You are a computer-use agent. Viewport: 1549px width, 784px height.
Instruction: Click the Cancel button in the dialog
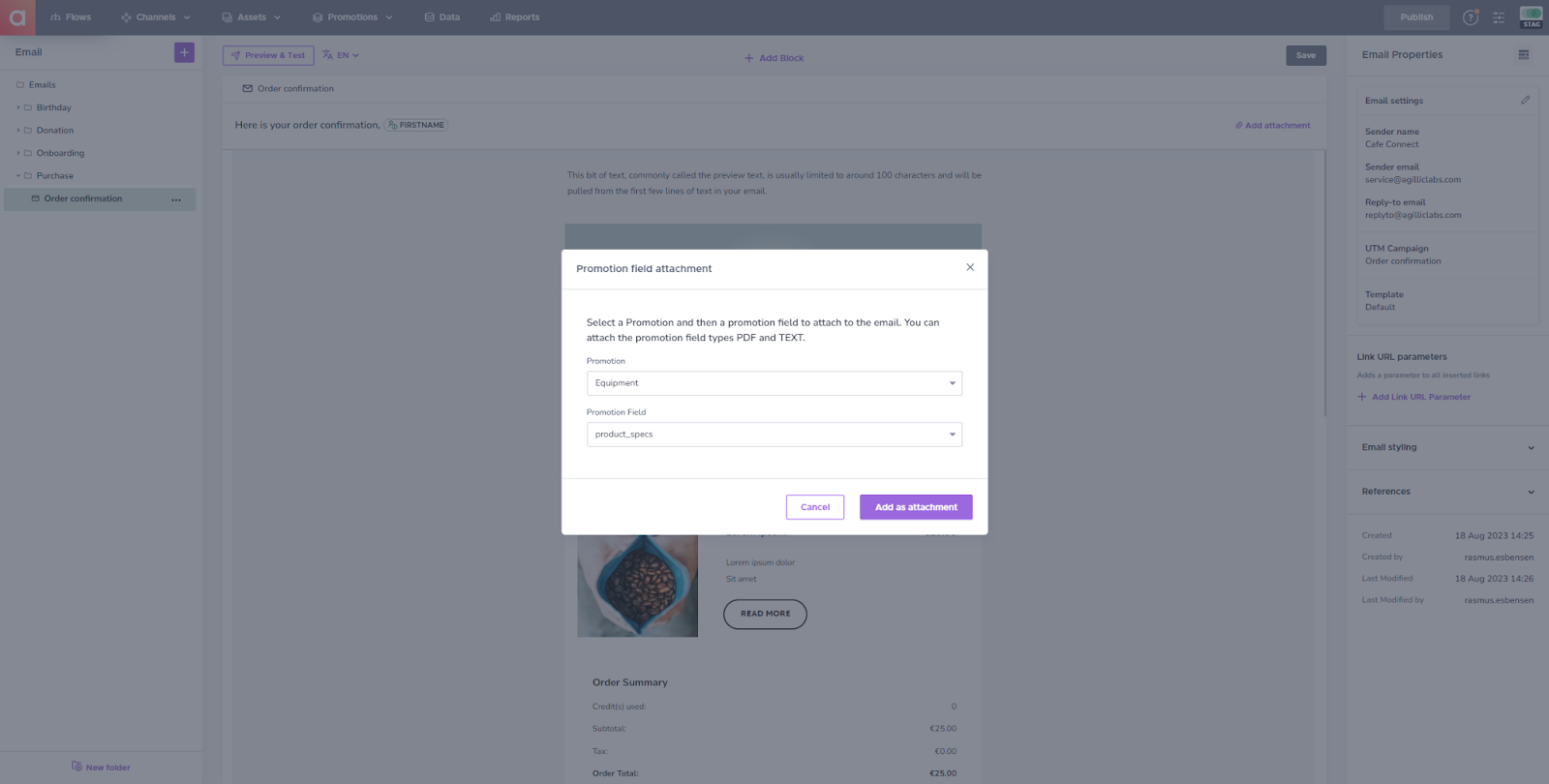815,507
